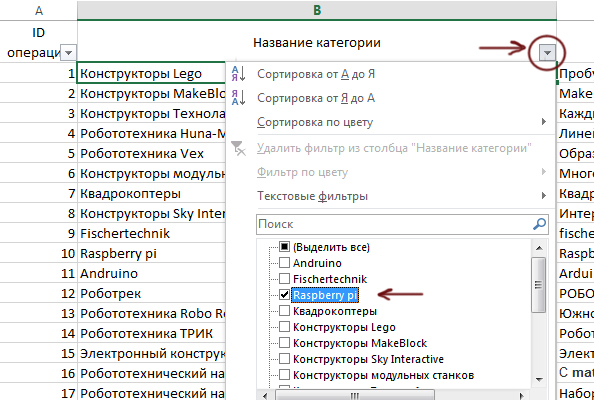594x400 pixels.
Task: Select cell Квадрокоптеры in row 7
Action: coord(151,194)
